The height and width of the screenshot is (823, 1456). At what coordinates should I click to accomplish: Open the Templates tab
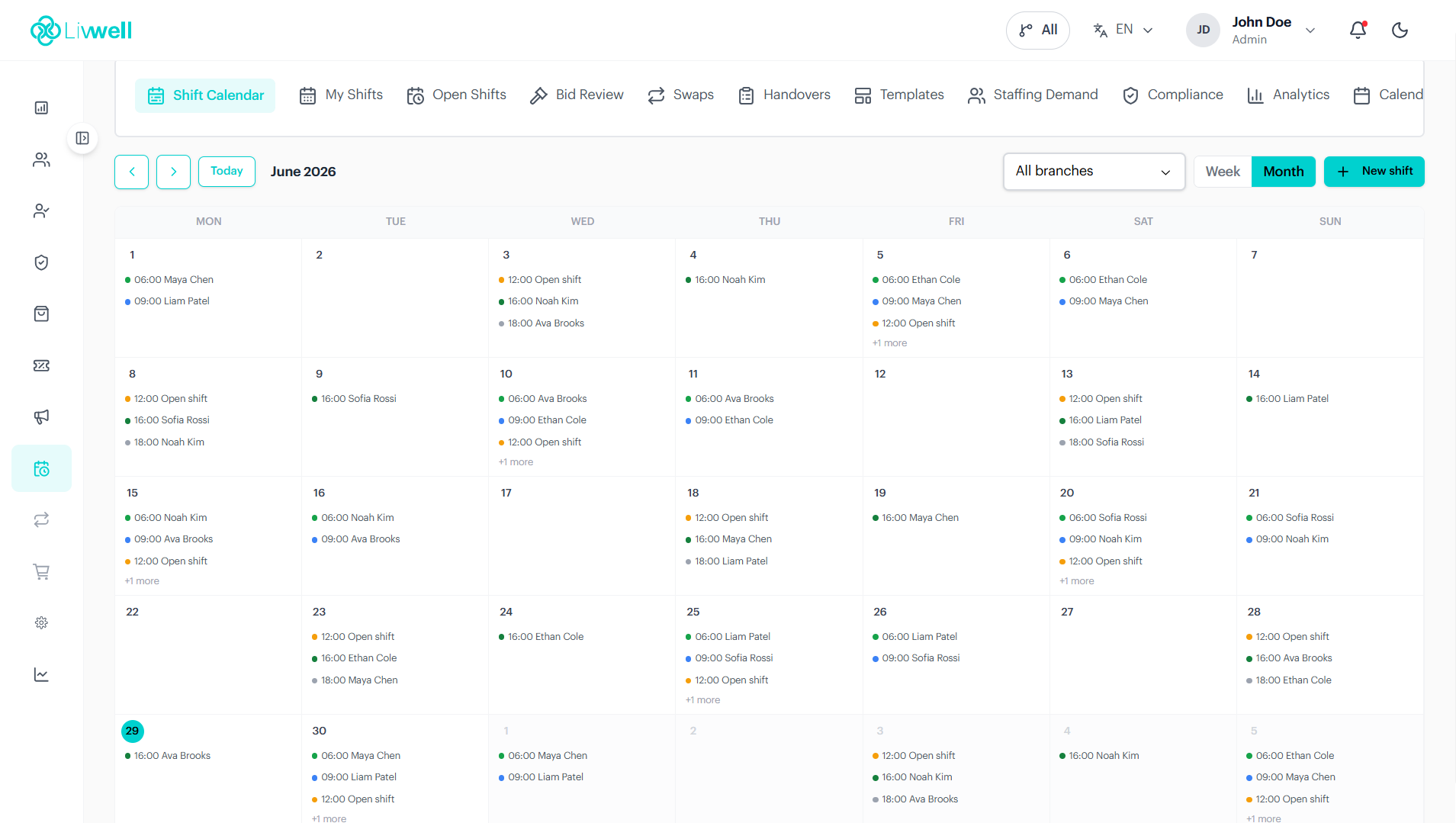pyautogui.click(x=899, y=95)
